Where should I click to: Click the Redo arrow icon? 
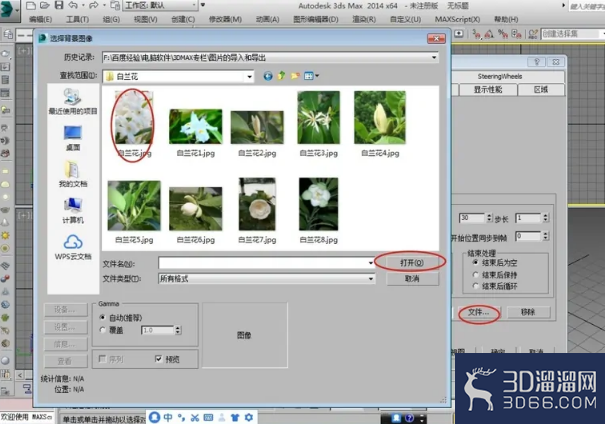tap(93, 5)
